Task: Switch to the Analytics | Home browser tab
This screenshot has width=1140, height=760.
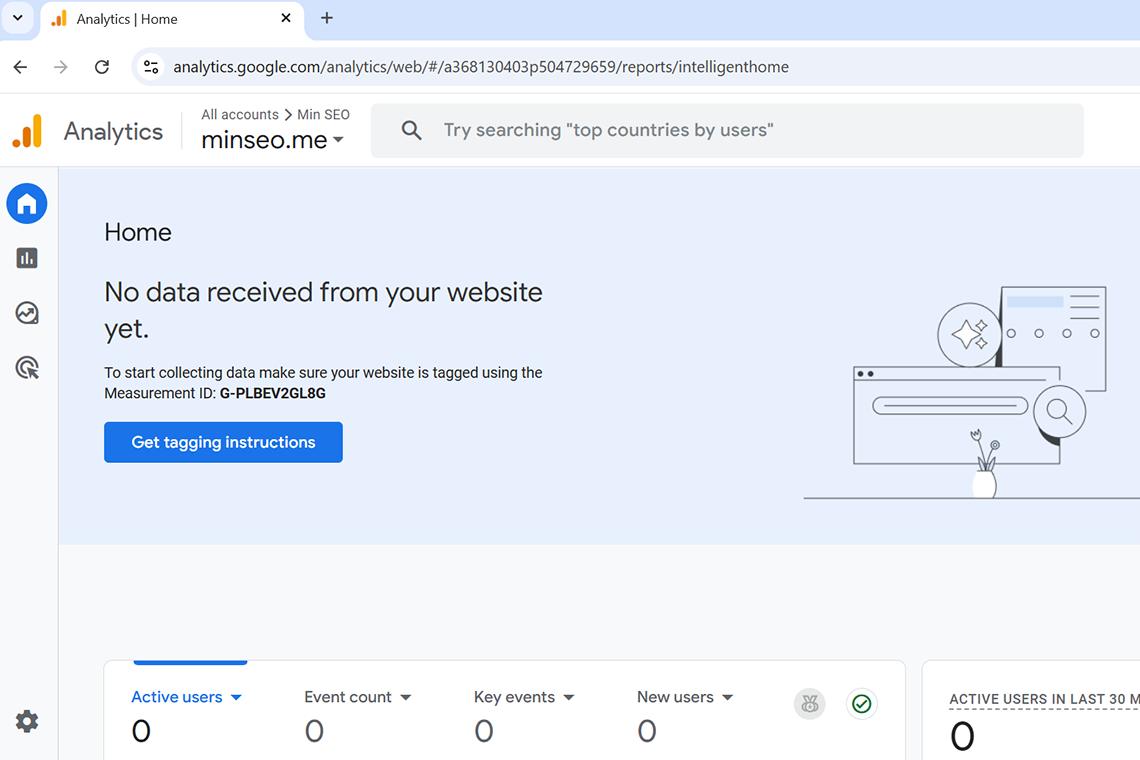Action: 160,19
